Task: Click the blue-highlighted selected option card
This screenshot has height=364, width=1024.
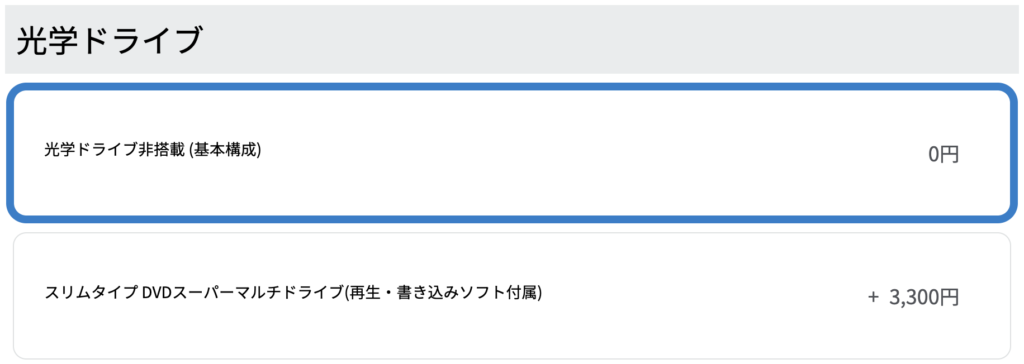Action: pos(512,153)
